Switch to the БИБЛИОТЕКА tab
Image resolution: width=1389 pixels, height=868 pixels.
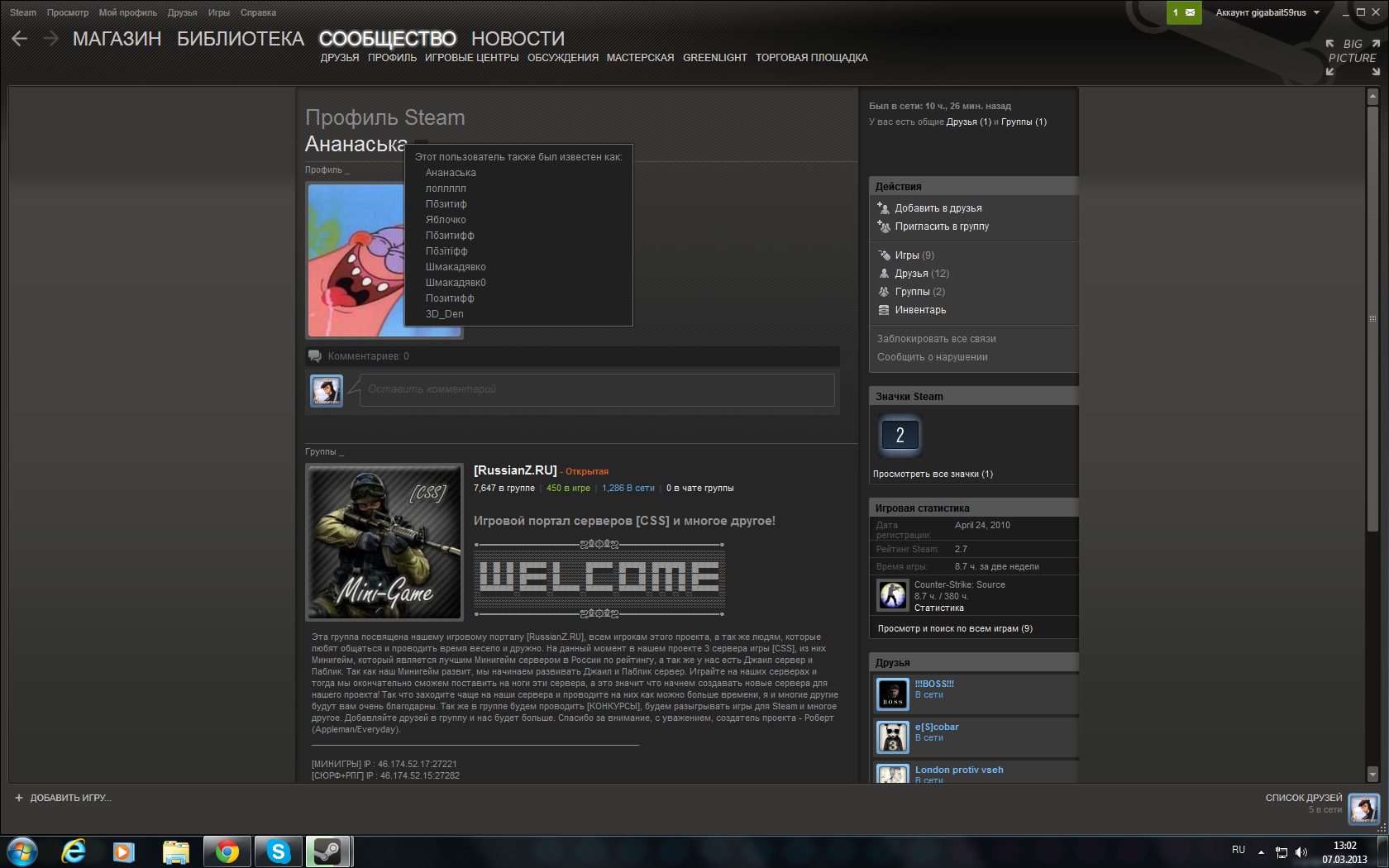tap(241, 39)
